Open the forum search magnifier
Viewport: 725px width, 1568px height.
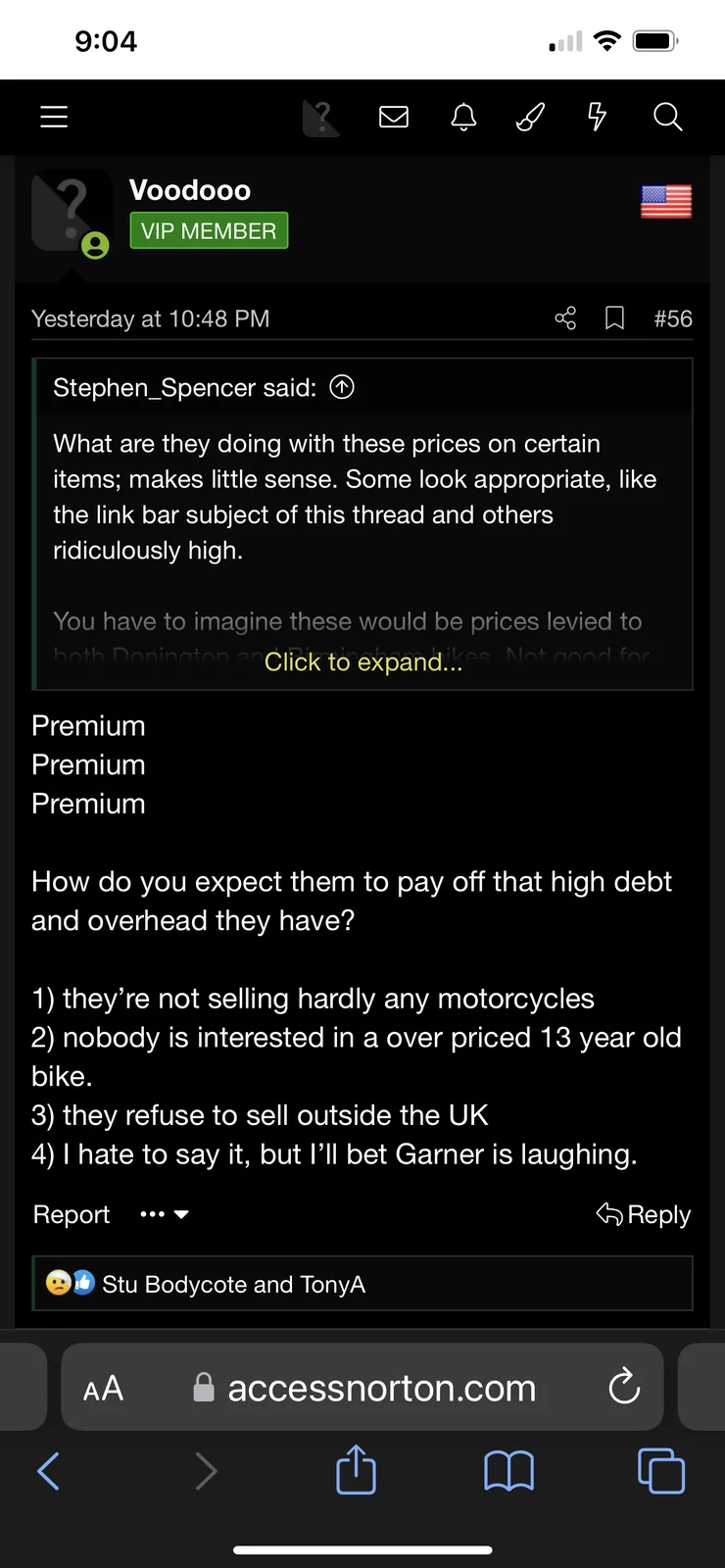(667, 118)
